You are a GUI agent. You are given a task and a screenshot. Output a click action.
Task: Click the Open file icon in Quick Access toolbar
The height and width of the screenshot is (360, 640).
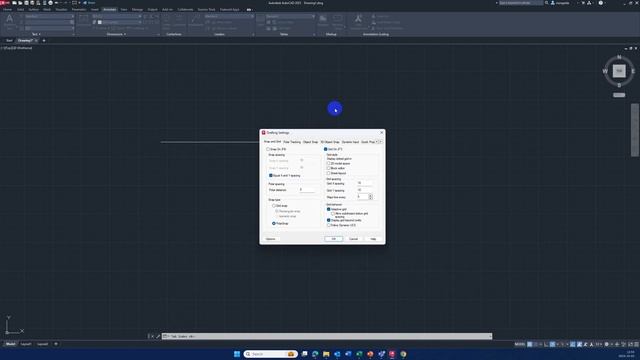[x=20, y=3]
